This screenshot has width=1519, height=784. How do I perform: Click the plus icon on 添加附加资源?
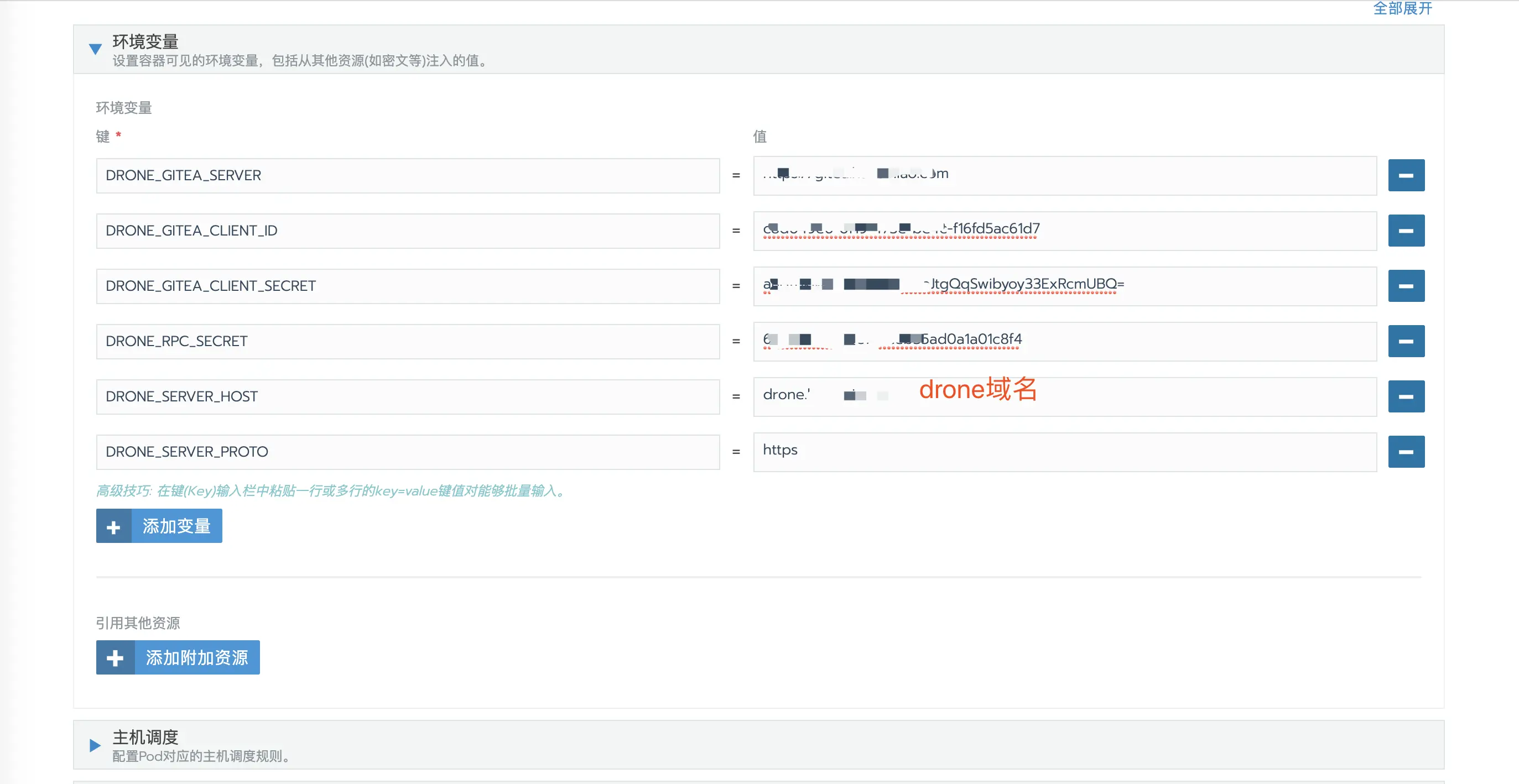coord(116,657)
